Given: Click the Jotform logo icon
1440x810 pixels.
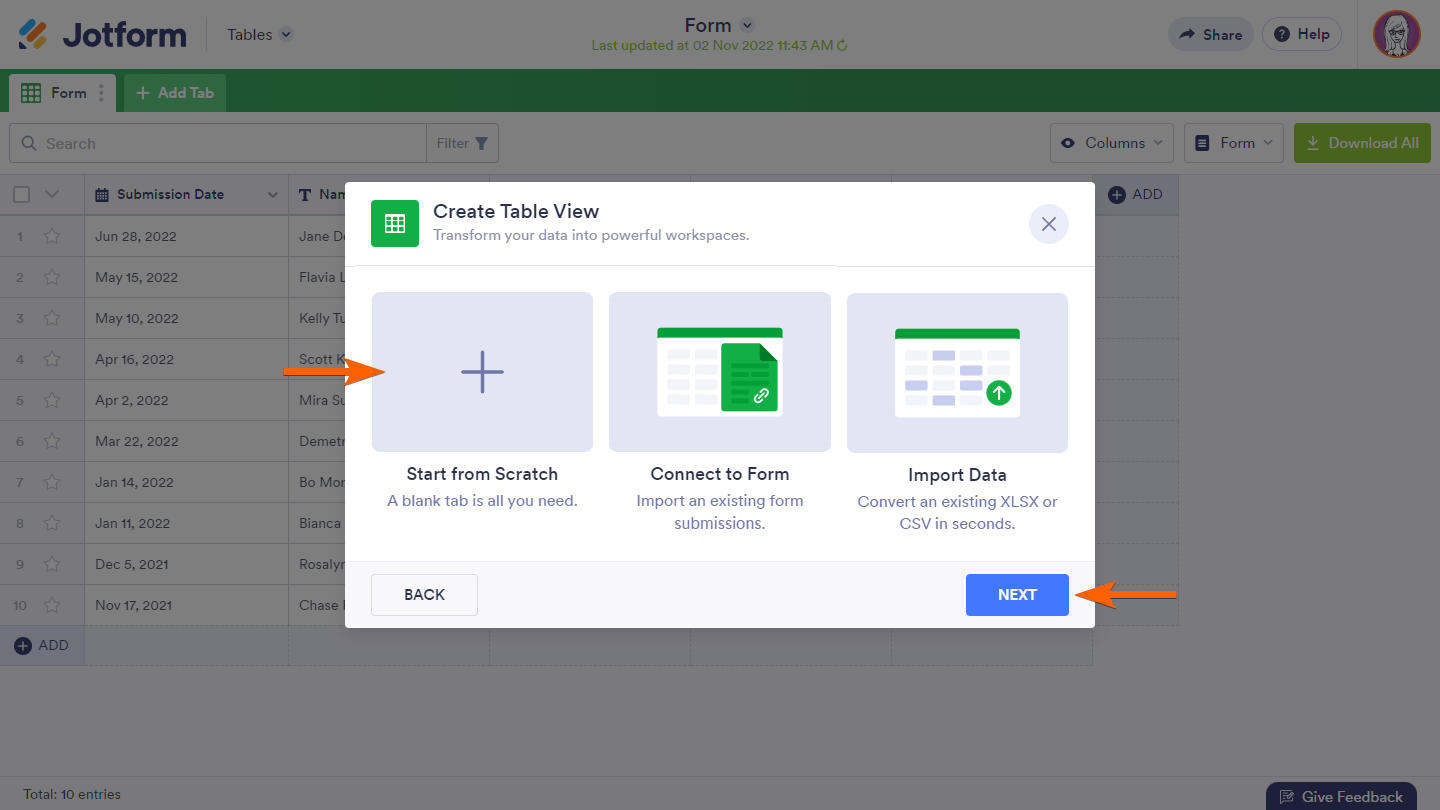Looking at the screenshot, I should (x=33, y=35).
